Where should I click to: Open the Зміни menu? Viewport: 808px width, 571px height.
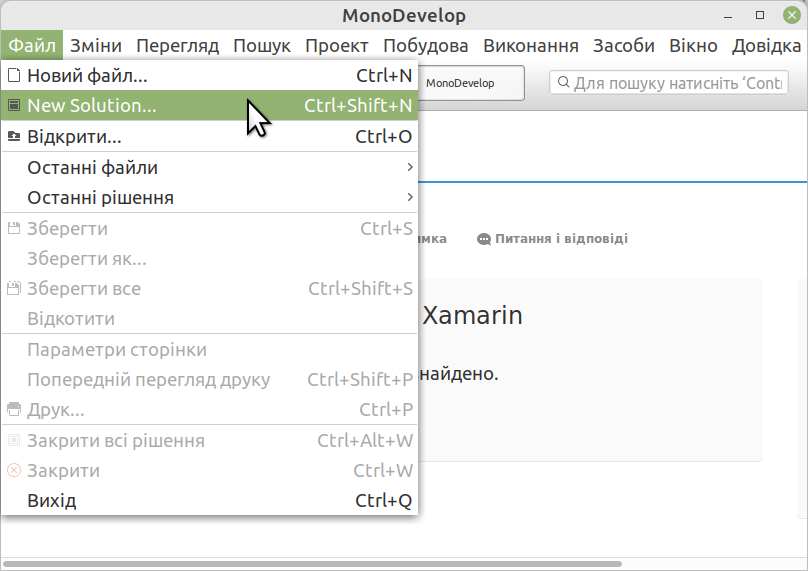(96, 45)
